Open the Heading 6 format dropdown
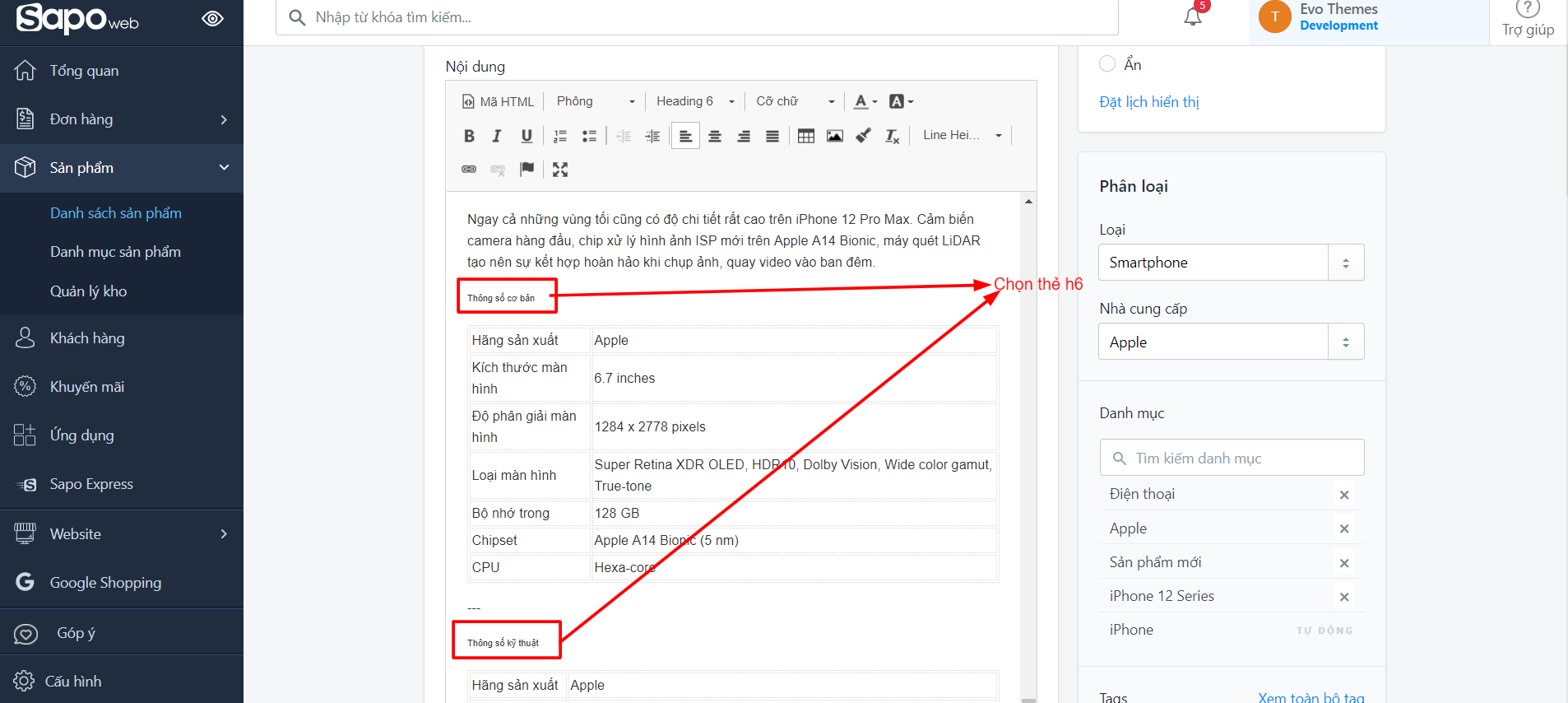 pos(695,101)
